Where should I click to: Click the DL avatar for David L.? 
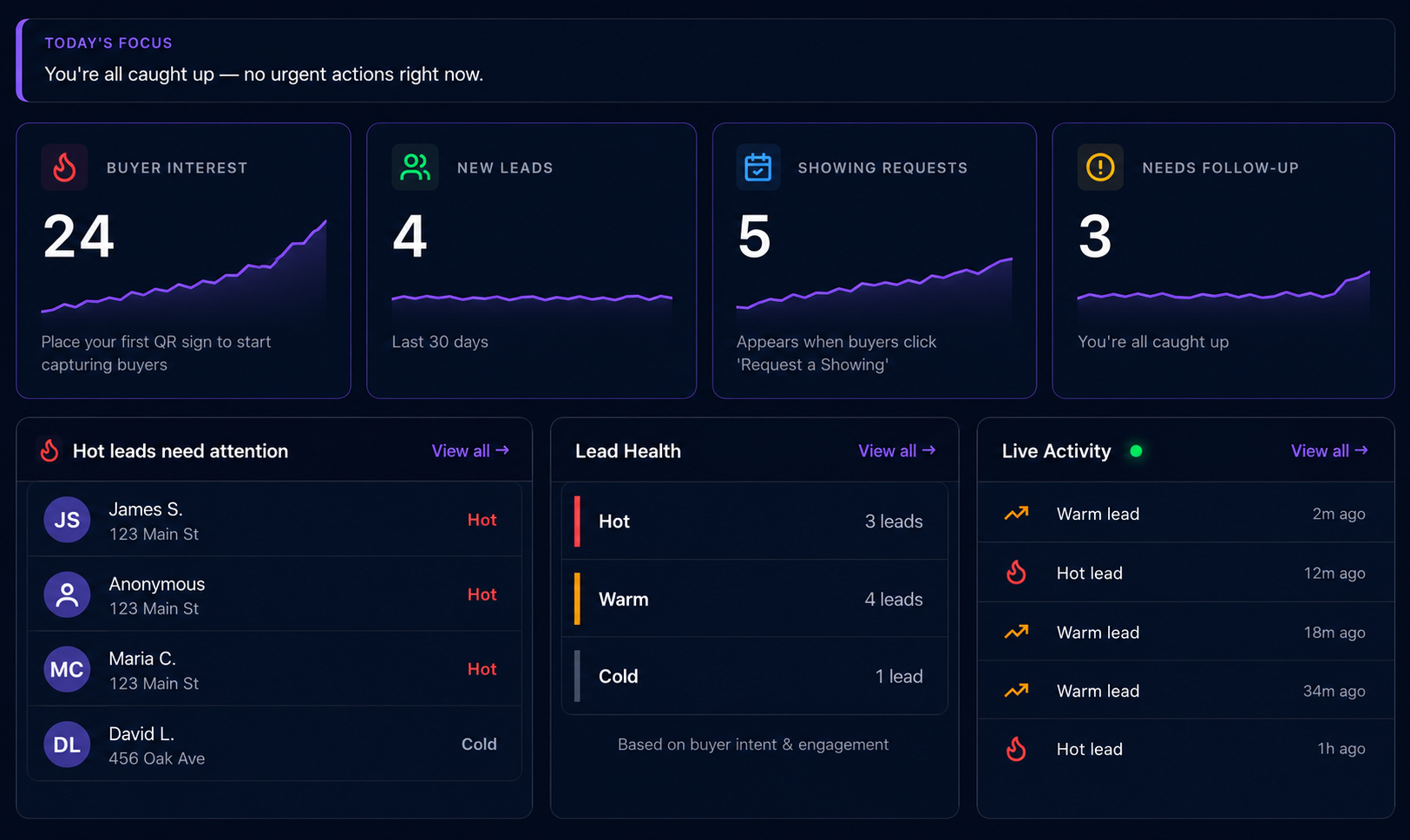tap(67, 745)
